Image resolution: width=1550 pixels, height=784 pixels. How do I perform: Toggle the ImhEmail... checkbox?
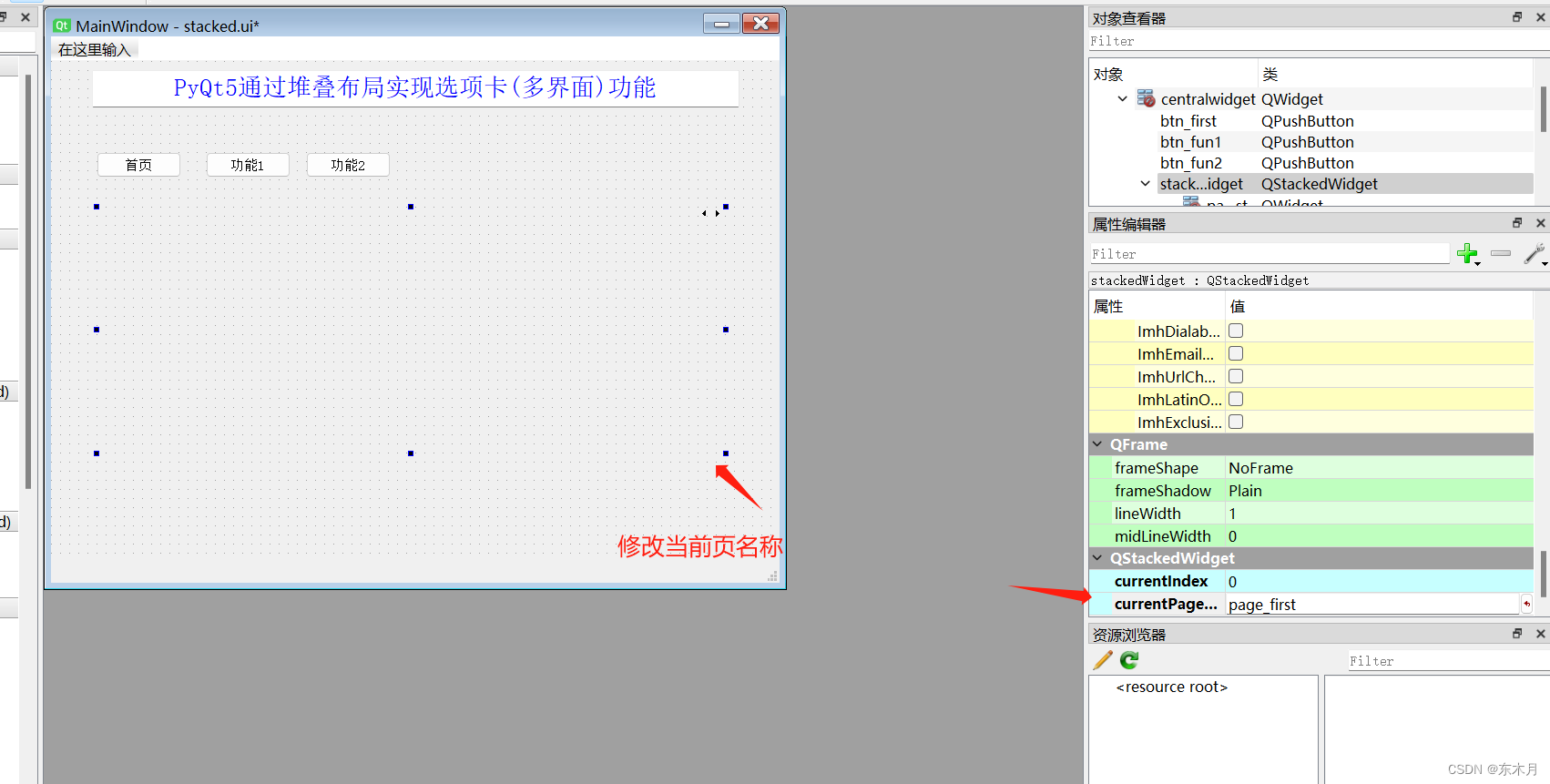1236,353
